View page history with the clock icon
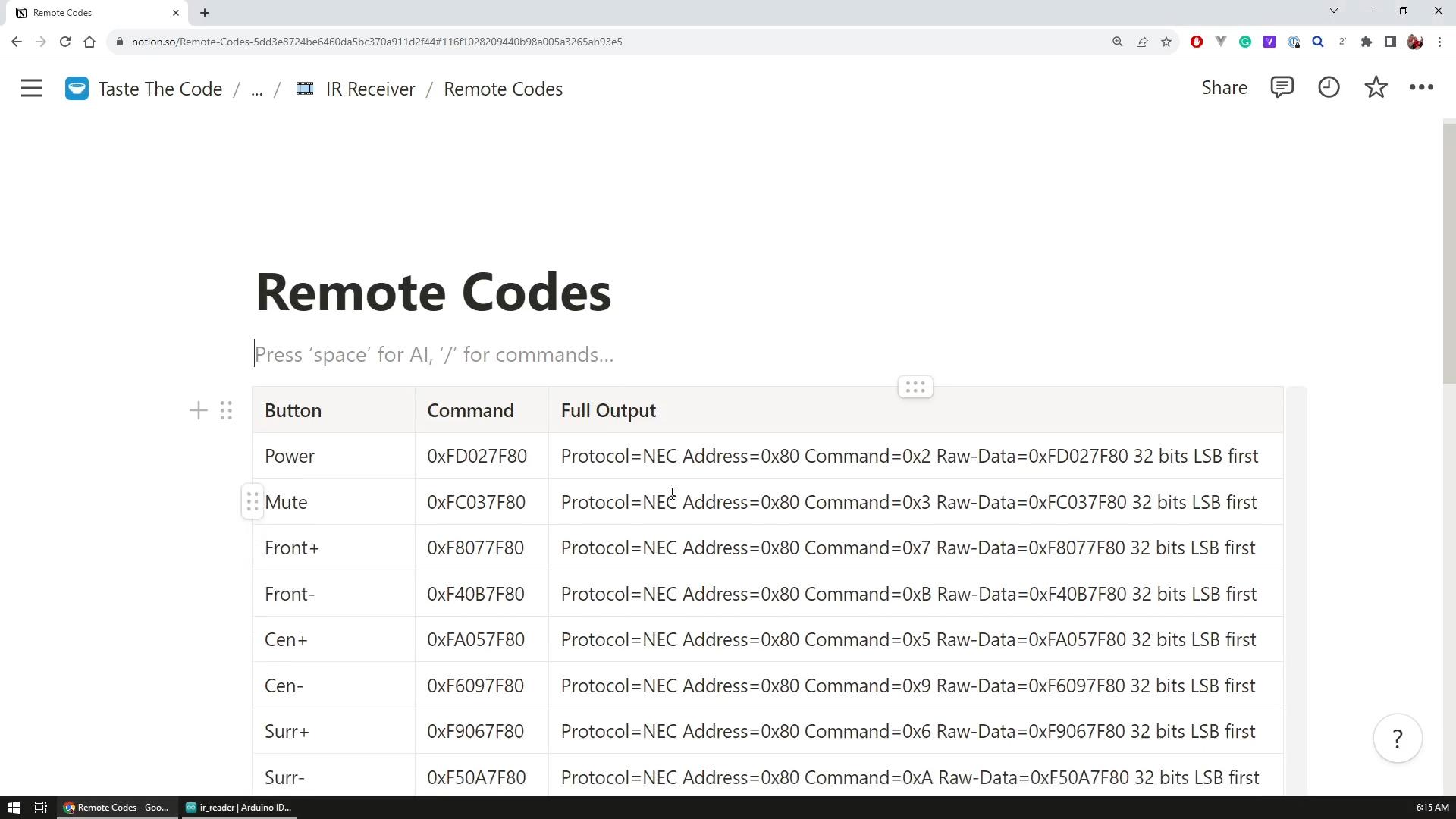 [x=1329, y=87]
